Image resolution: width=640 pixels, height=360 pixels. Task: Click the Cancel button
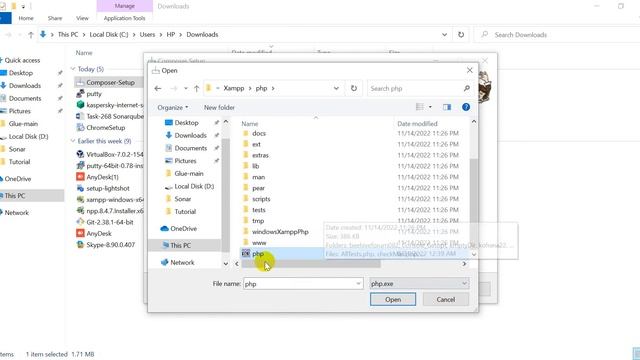coord(445,299)
